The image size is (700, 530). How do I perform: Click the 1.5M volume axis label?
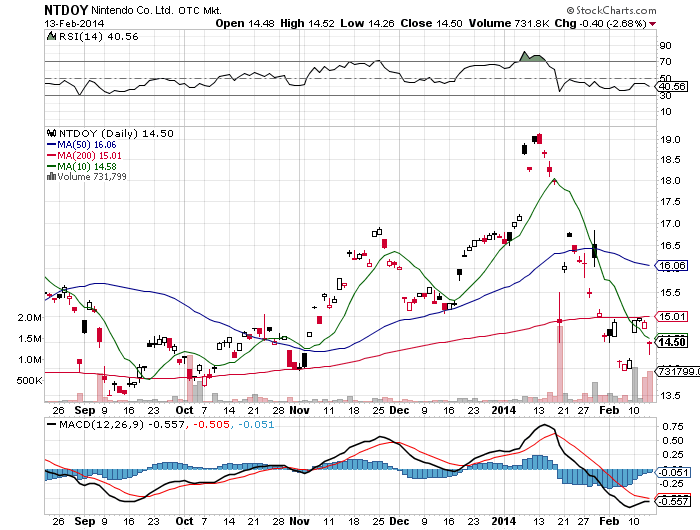coord(30,338)
